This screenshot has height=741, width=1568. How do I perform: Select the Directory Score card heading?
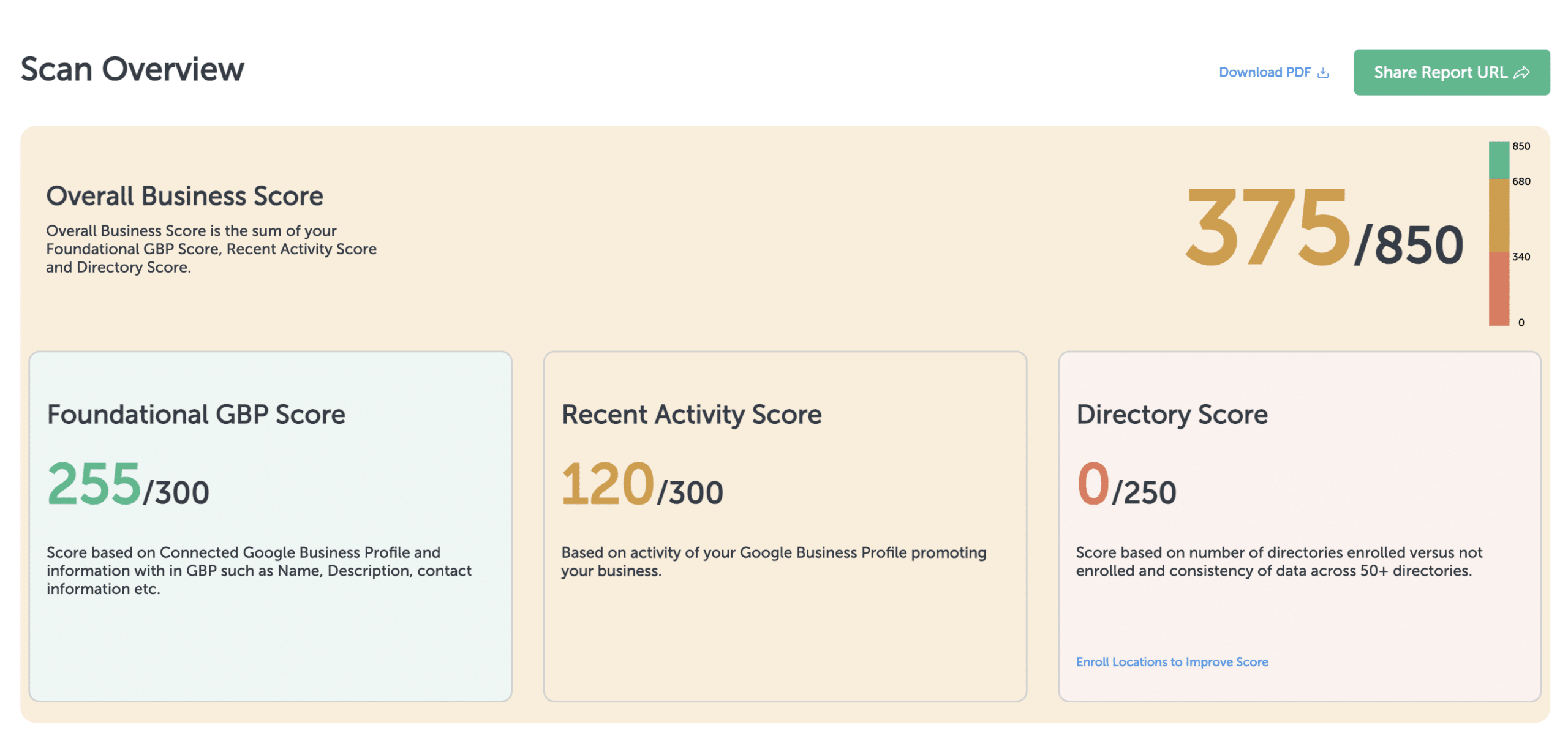1172,415
